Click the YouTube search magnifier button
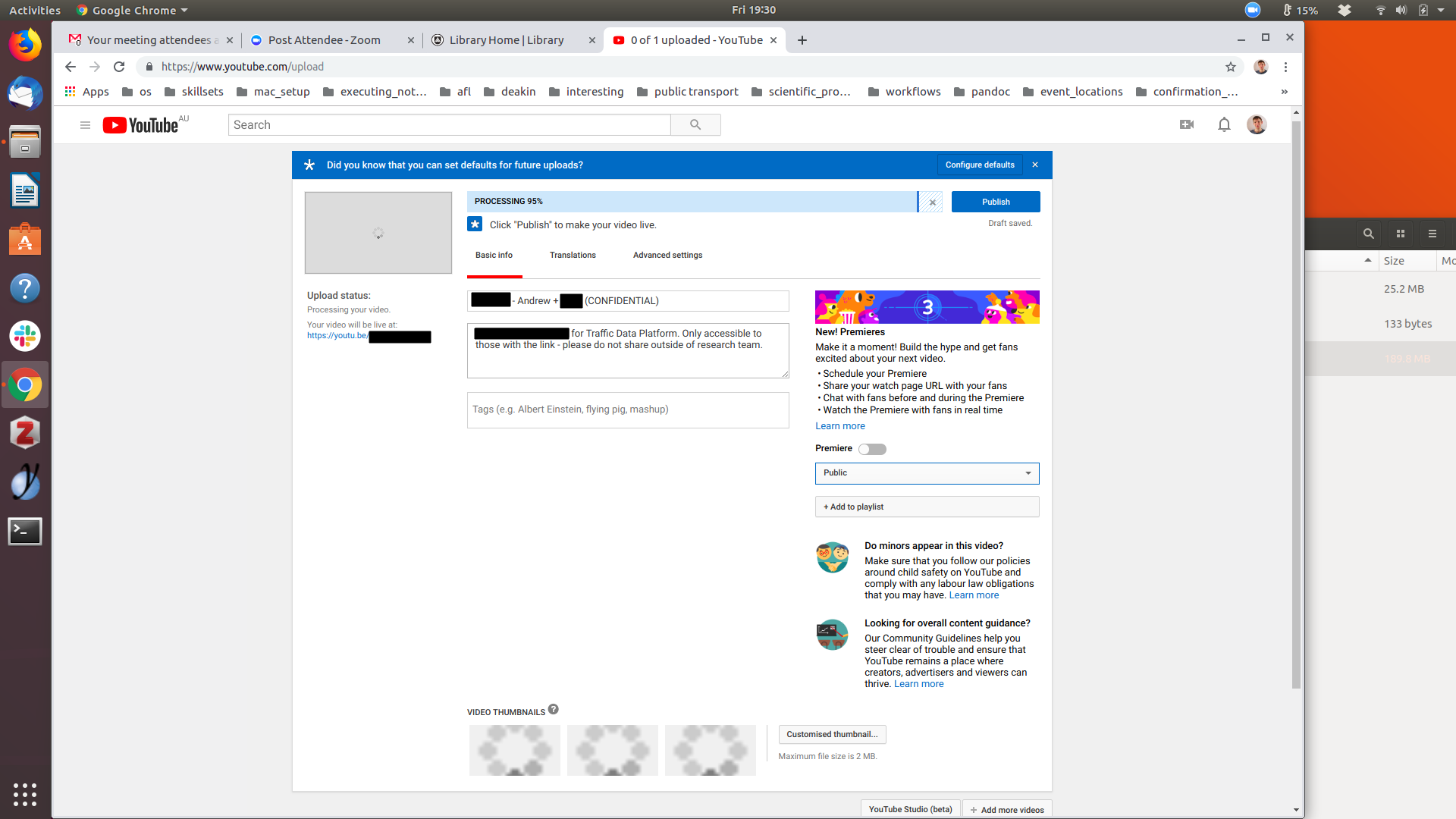This screenshot has width=1456, height=819. pyautogui.click(x=695, y=125)
